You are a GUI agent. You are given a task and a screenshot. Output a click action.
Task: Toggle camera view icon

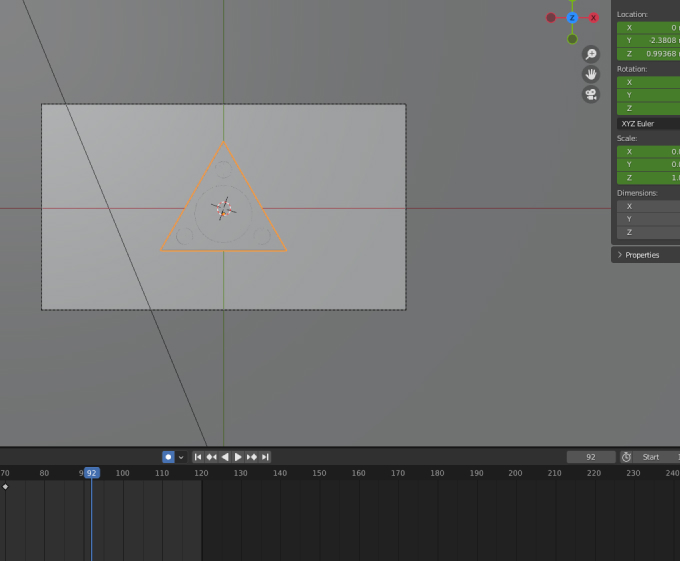click(x=591, y=94)
